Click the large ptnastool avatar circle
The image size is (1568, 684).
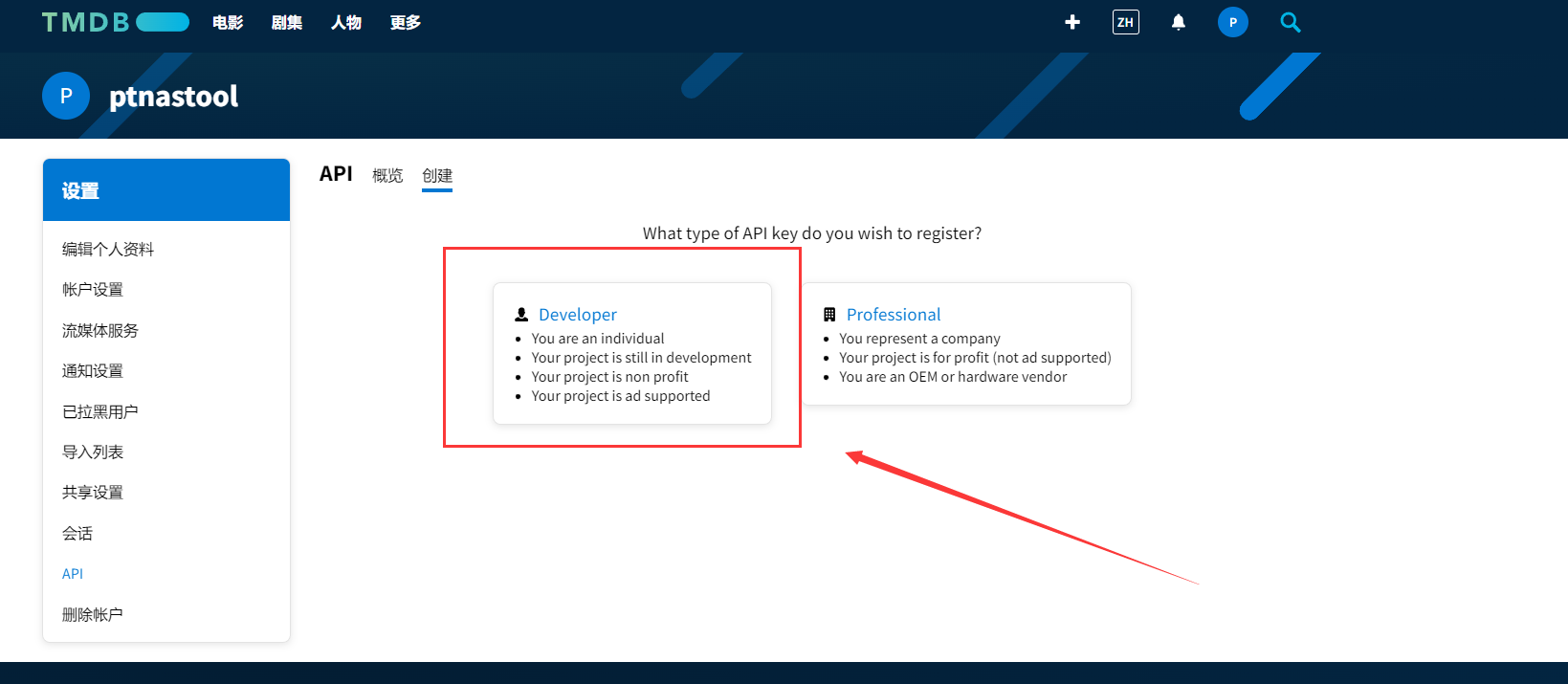pos(66,96)
